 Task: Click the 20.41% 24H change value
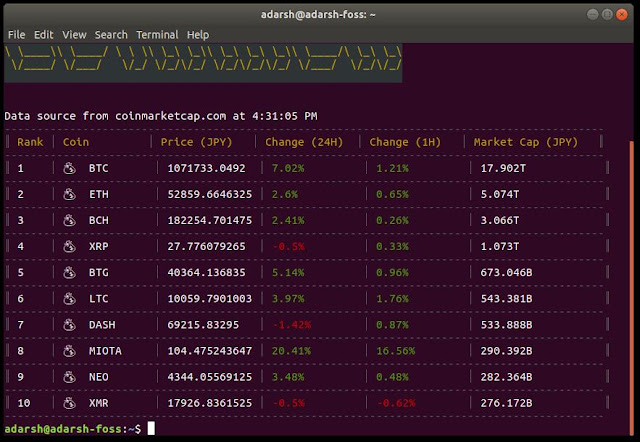tap(291, 351)
